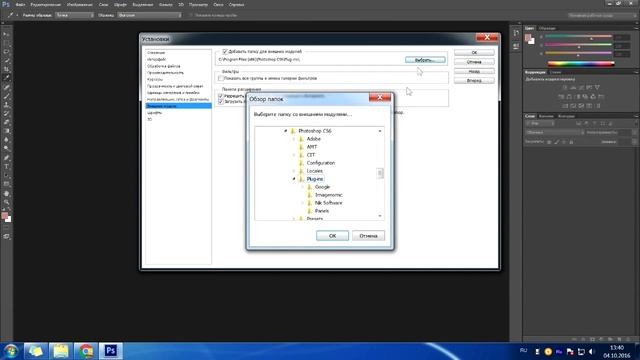Image resolution: width=640 pixels, height=360 pixels.
Task: Click Отмена in the folder browse dialog
Action: coord(368,236)
